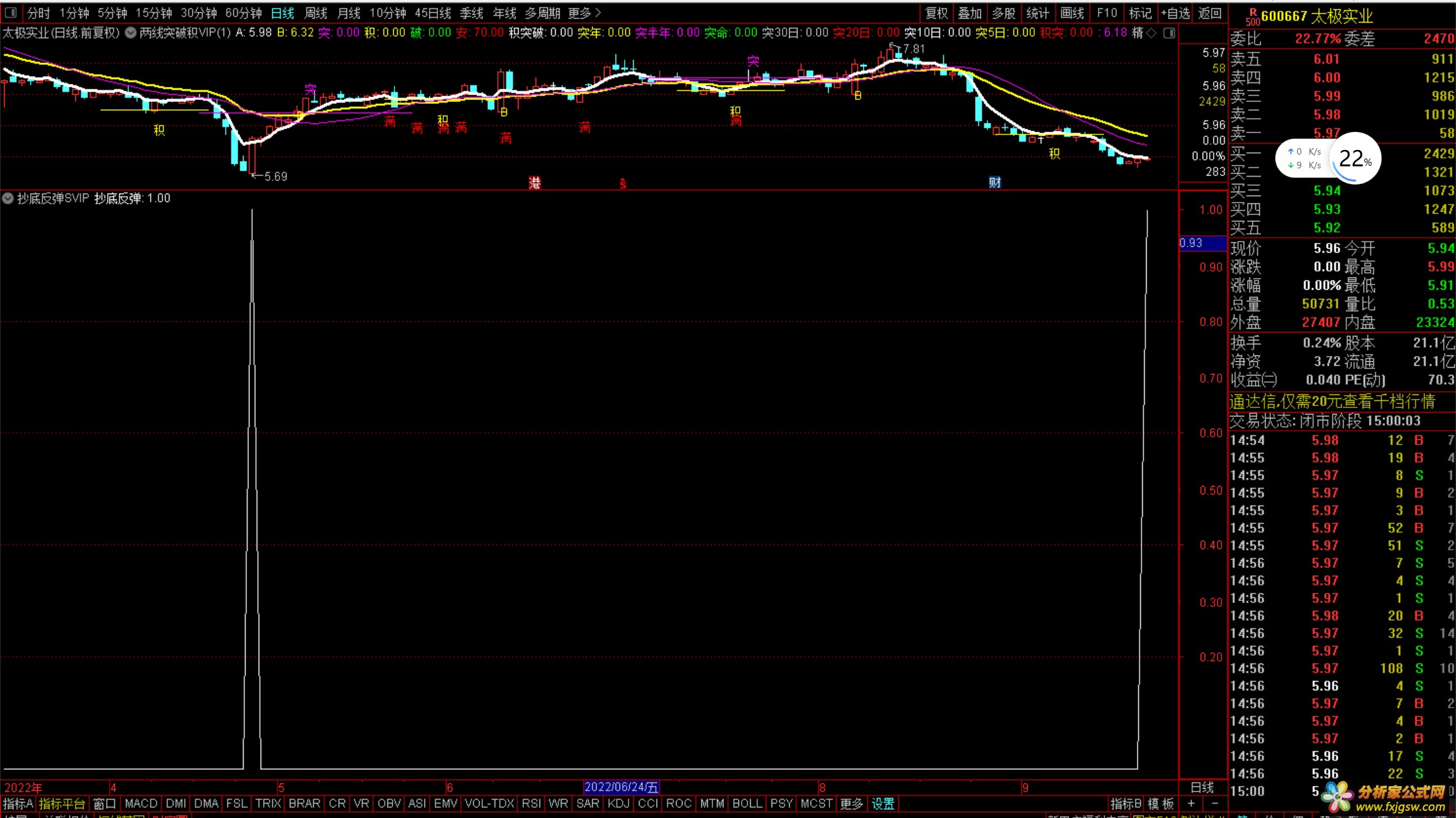1456x818 pixels.
Task: Select the 指标A tab at bottom
Action: pos(18,804)
